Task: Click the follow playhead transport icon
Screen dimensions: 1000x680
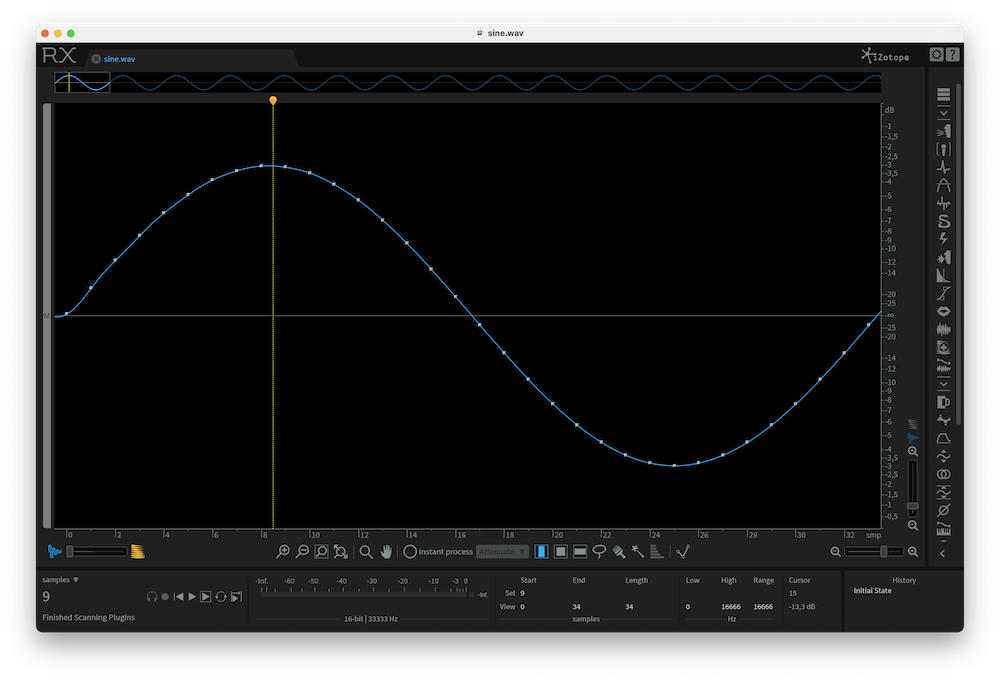Action: [x=237, y=597]
